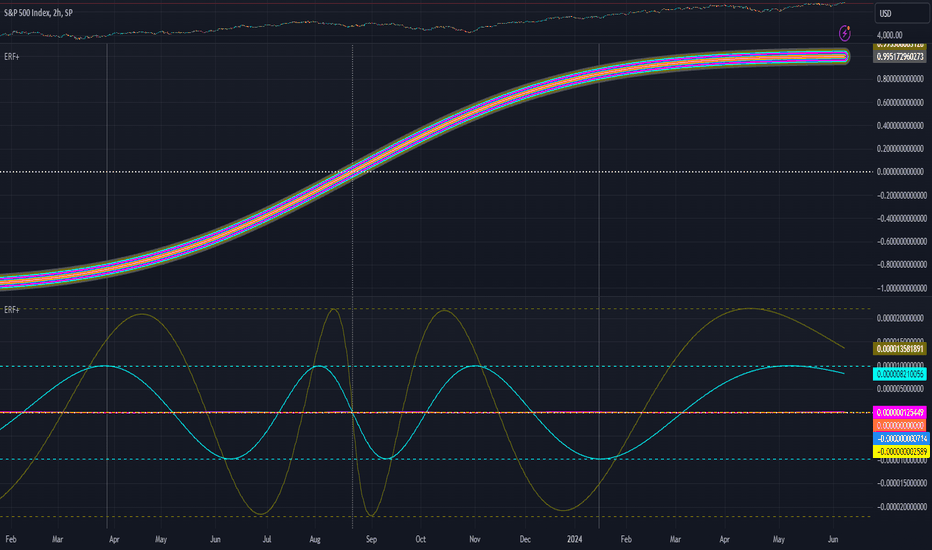This screenshot has width=932, height=550.
Task: Click the Apr label near 2023 start
Action: click(114, 539)
